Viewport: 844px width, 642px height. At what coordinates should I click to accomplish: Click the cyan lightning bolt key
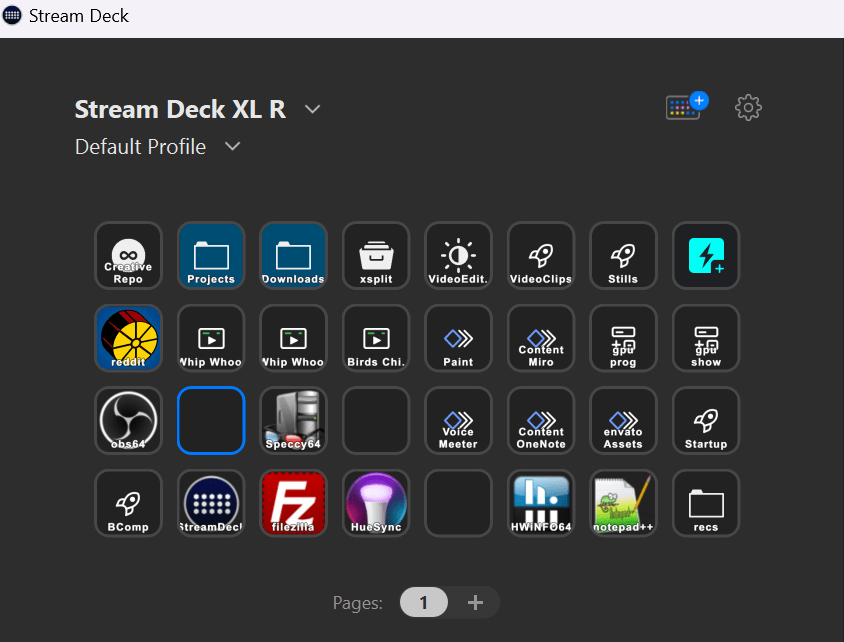(x=706, y=256)
